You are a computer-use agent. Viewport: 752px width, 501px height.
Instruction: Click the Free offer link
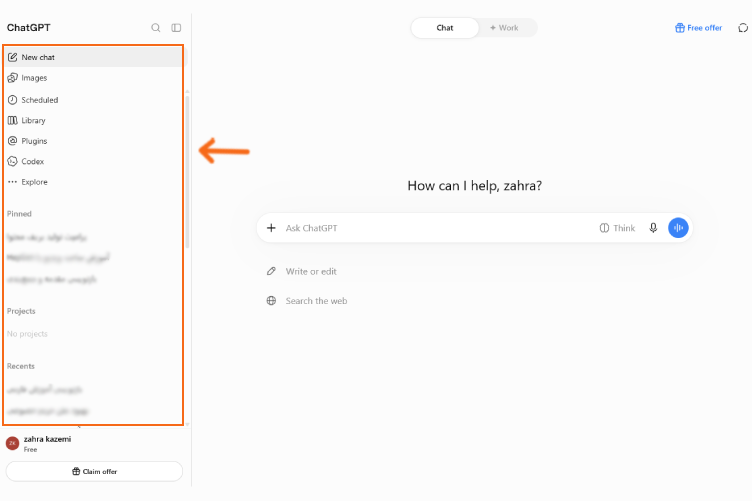pos(699,28)
